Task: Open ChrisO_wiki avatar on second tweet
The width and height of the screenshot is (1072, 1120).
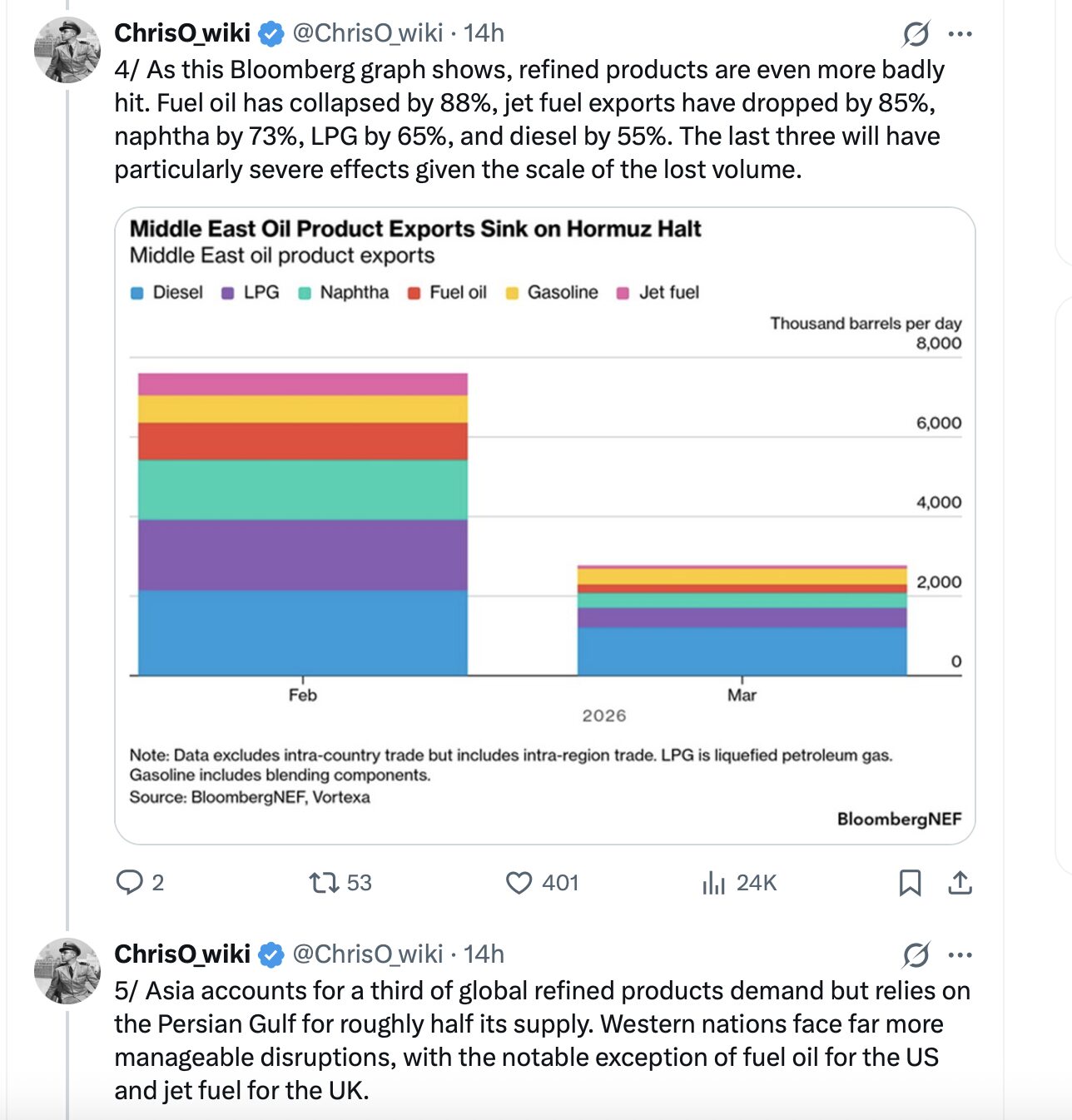Action: (x=67, y=971)
